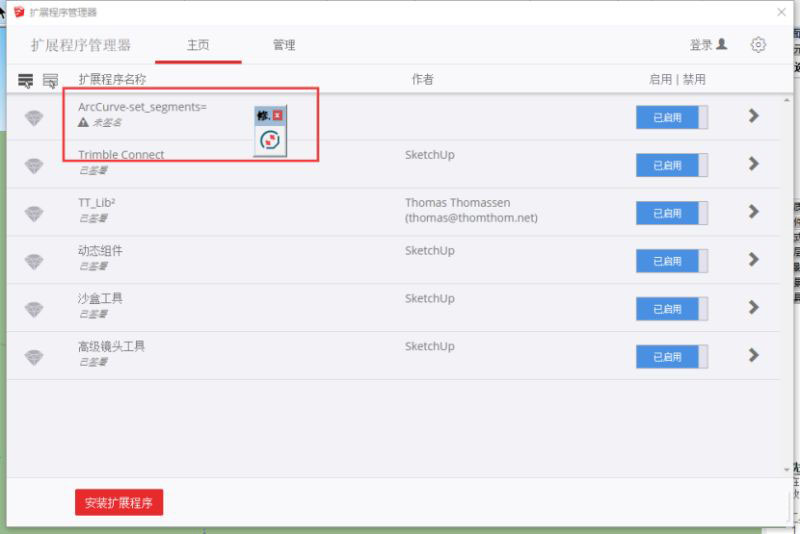This screenshot has height=534, width=800.
Task: Click the deselect-all list icon in the header
Action: click(x=50, y=80)
